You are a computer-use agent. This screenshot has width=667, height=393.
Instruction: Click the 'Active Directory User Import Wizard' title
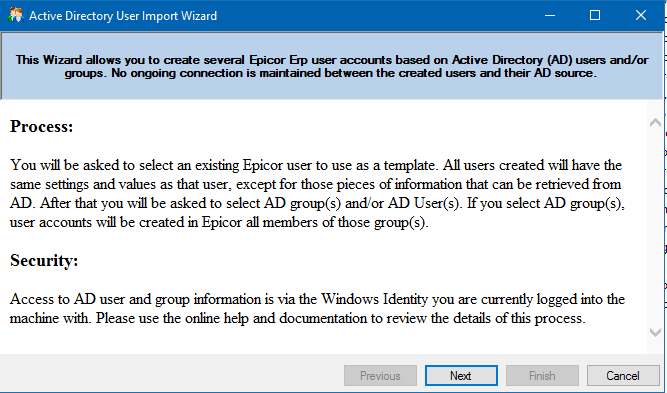[123, 16]
